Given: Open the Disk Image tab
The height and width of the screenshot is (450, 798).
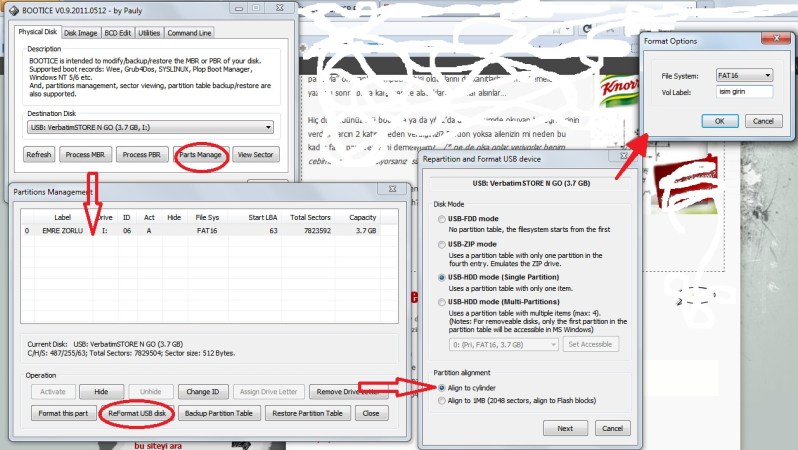Looking at the screenshot, I should point(80,33).
